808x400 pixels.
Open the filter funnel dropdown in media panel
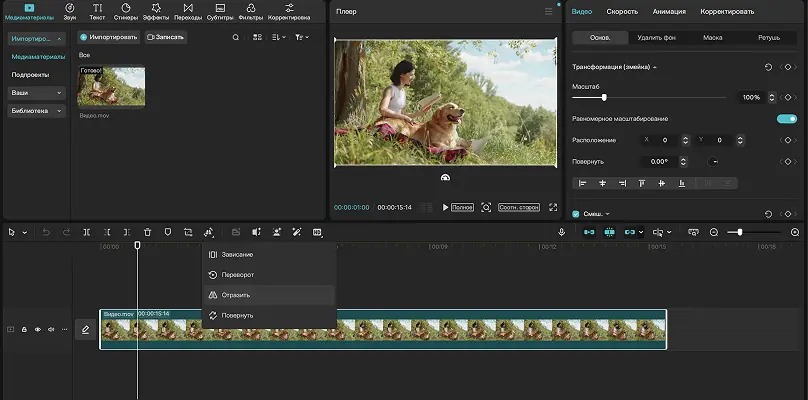302,37
